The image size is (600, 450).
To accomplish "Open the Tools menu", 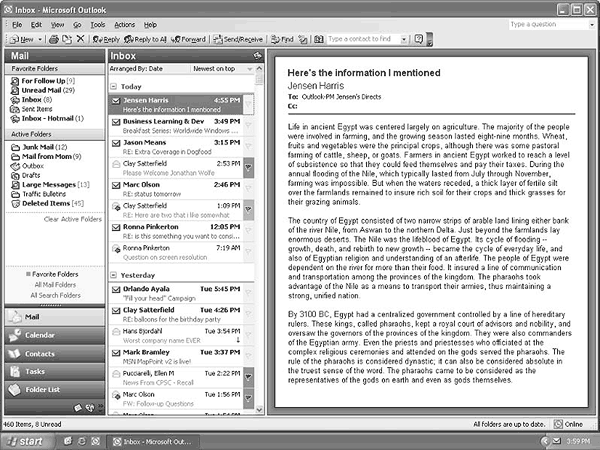I will (98, 25).
